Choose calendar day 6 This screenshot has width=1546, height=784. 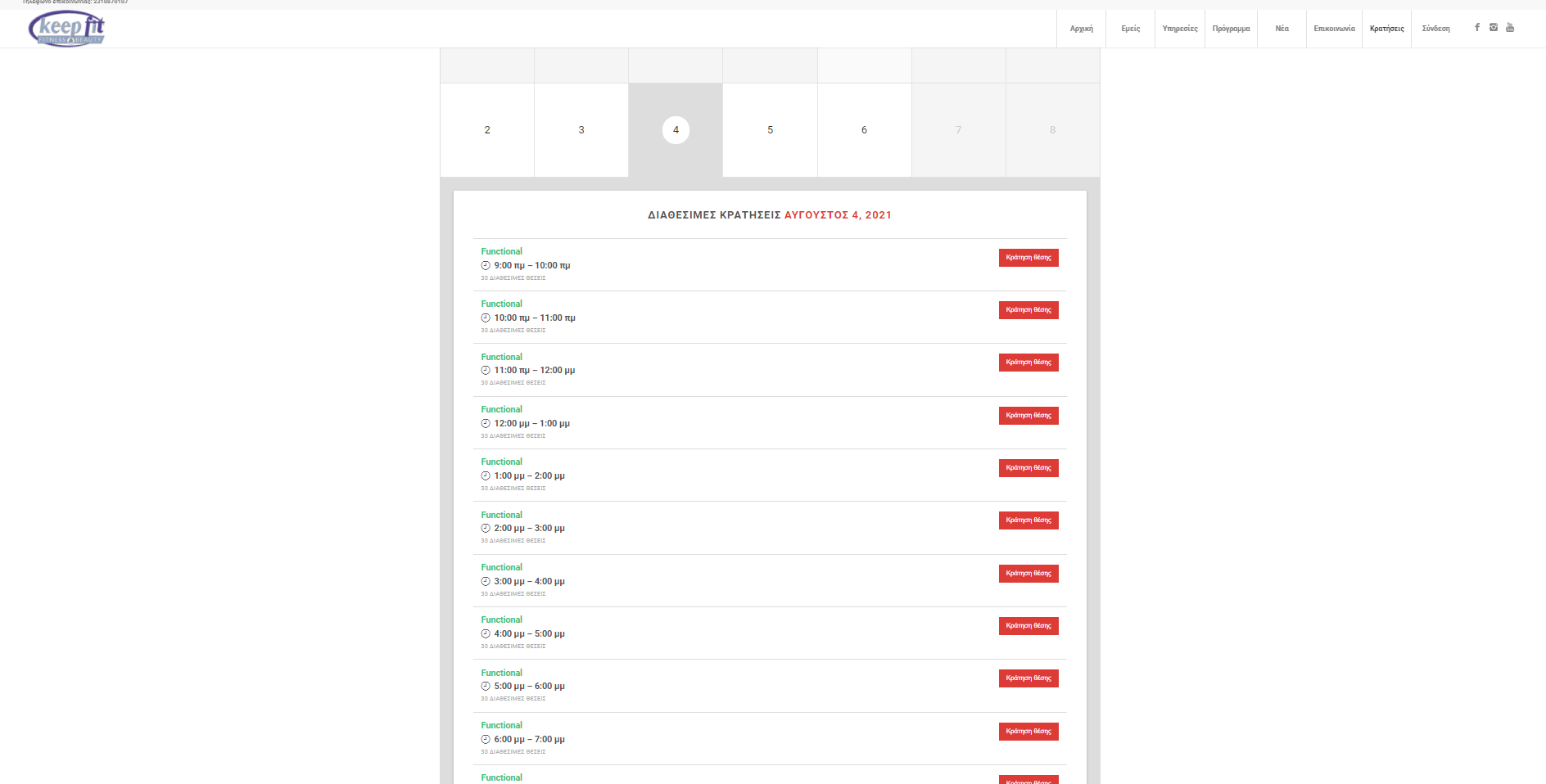[864, 130]
